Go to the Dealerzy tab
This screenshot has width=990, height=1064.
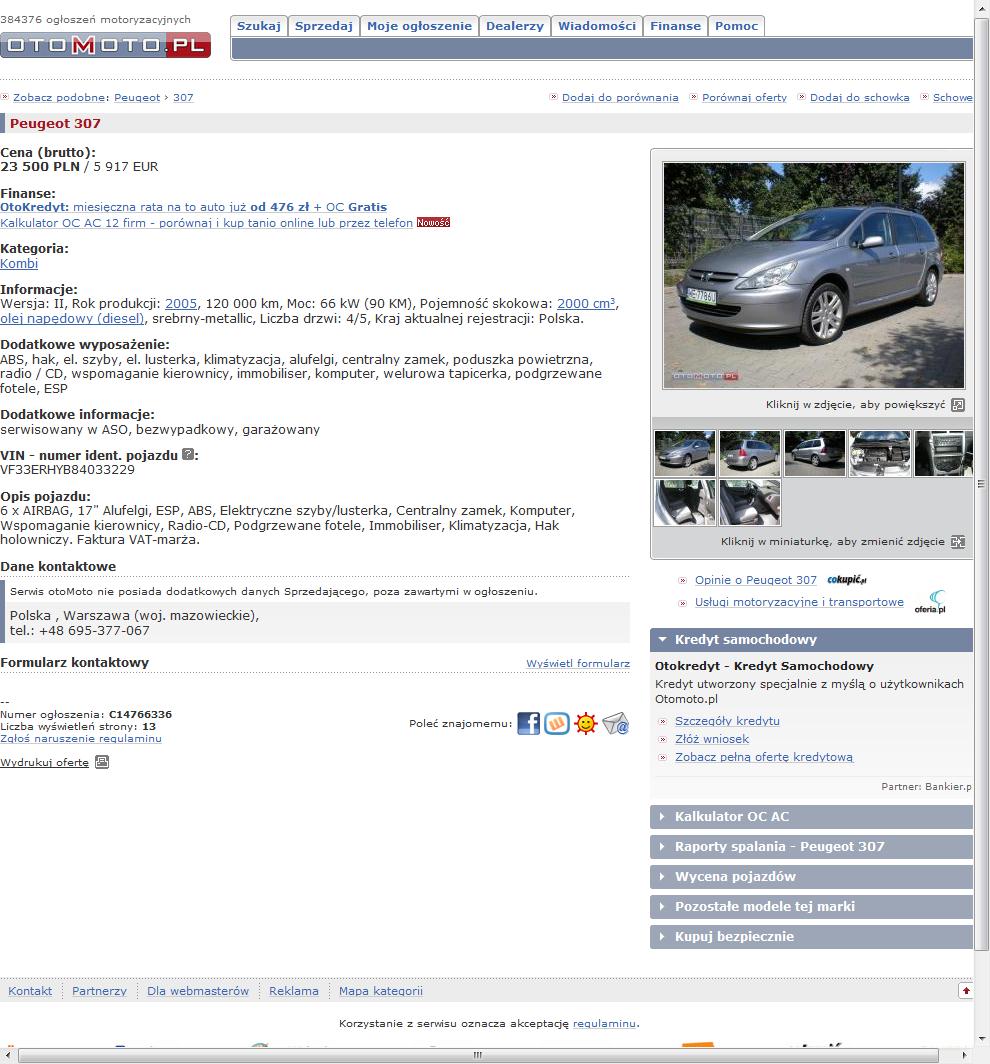pyautogui.click(x=515, y=26)
